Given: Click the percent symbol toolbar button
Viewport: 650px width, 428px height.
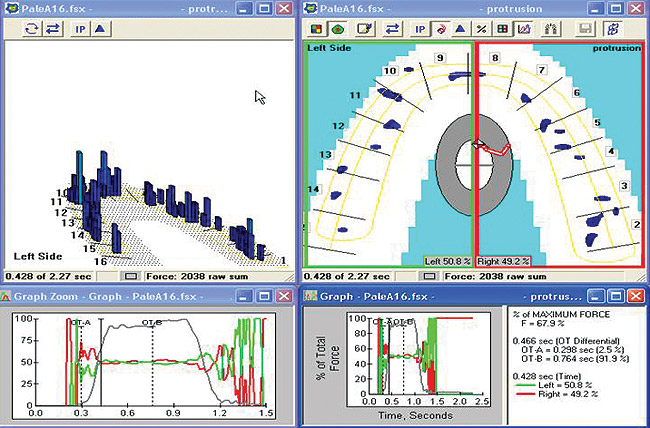Looking at the screenshot, I should 480,28.
